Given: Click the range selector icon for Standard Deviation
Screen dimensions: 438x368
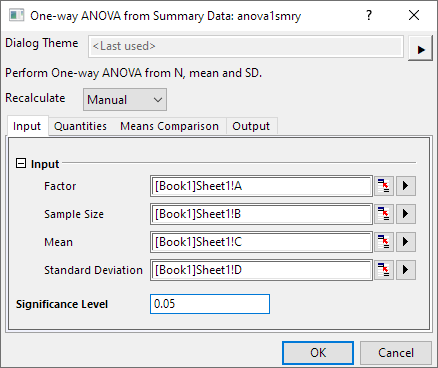Looking at the screenshot, I should click(384, 270).
